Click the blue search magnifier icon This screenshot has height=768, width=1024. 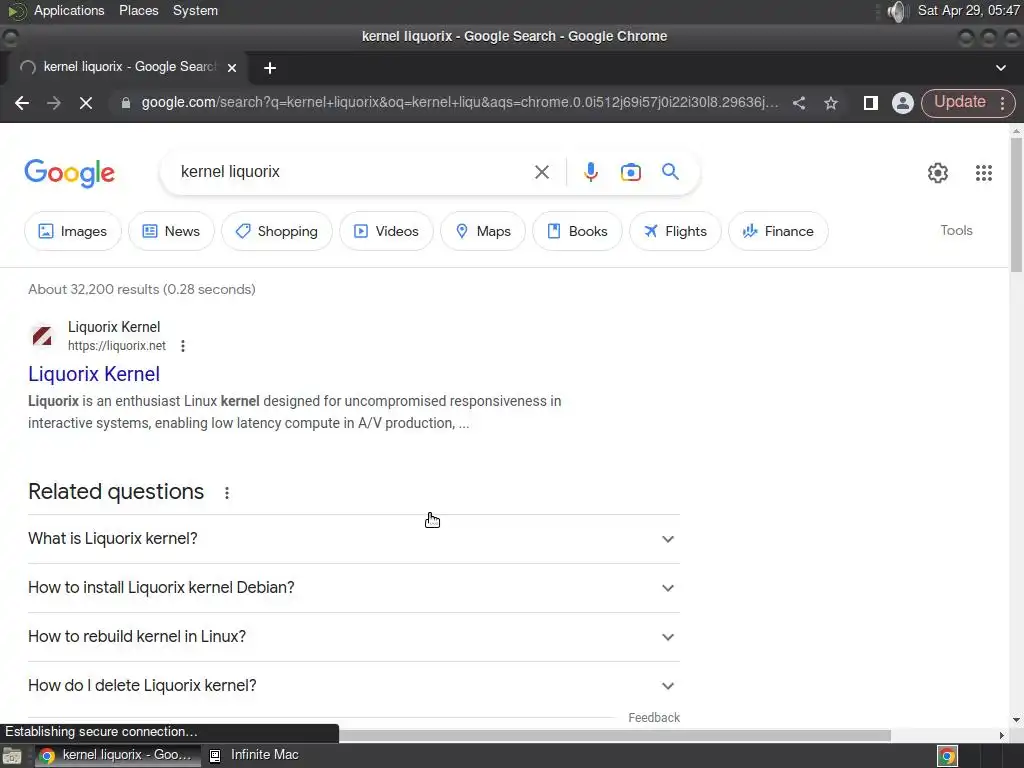click(670, 172)
